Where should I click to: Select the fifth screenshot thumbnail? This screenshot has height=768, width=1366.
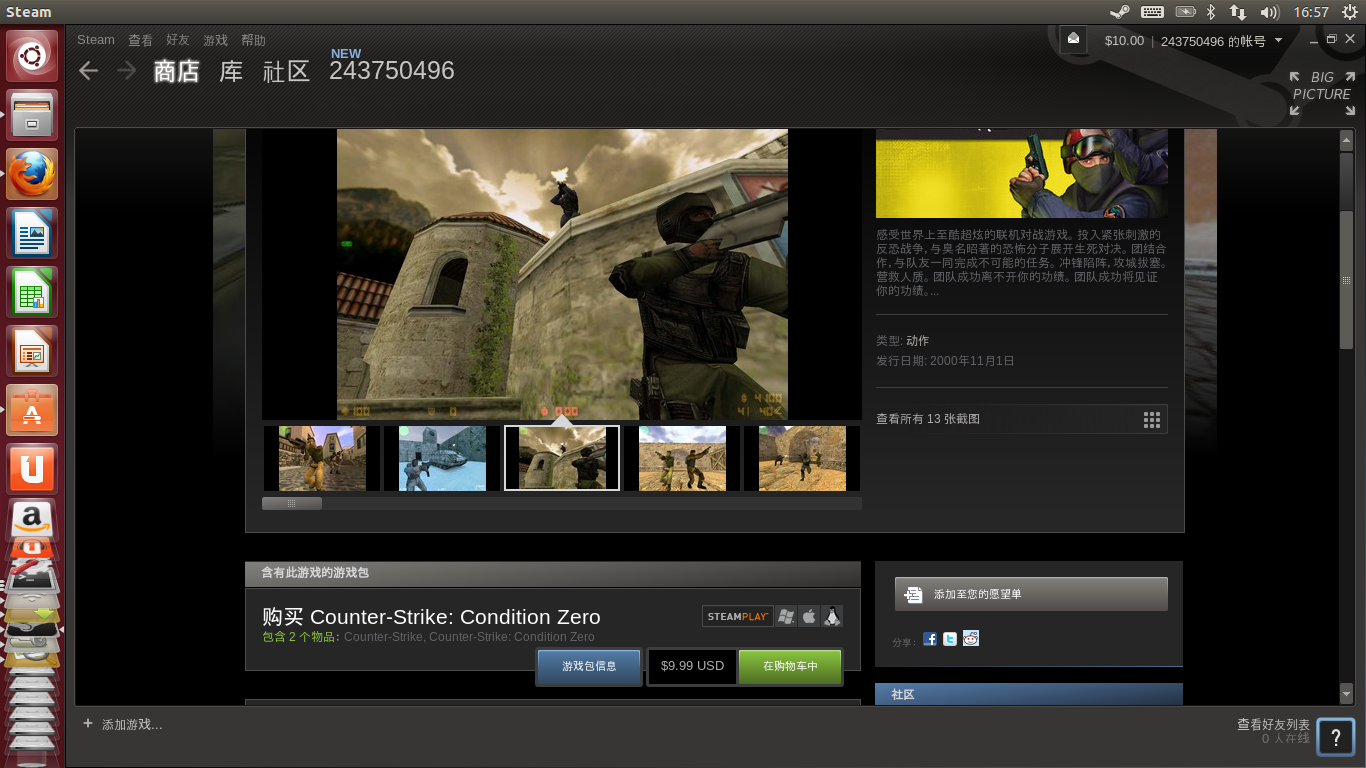[x=802, y=458]
